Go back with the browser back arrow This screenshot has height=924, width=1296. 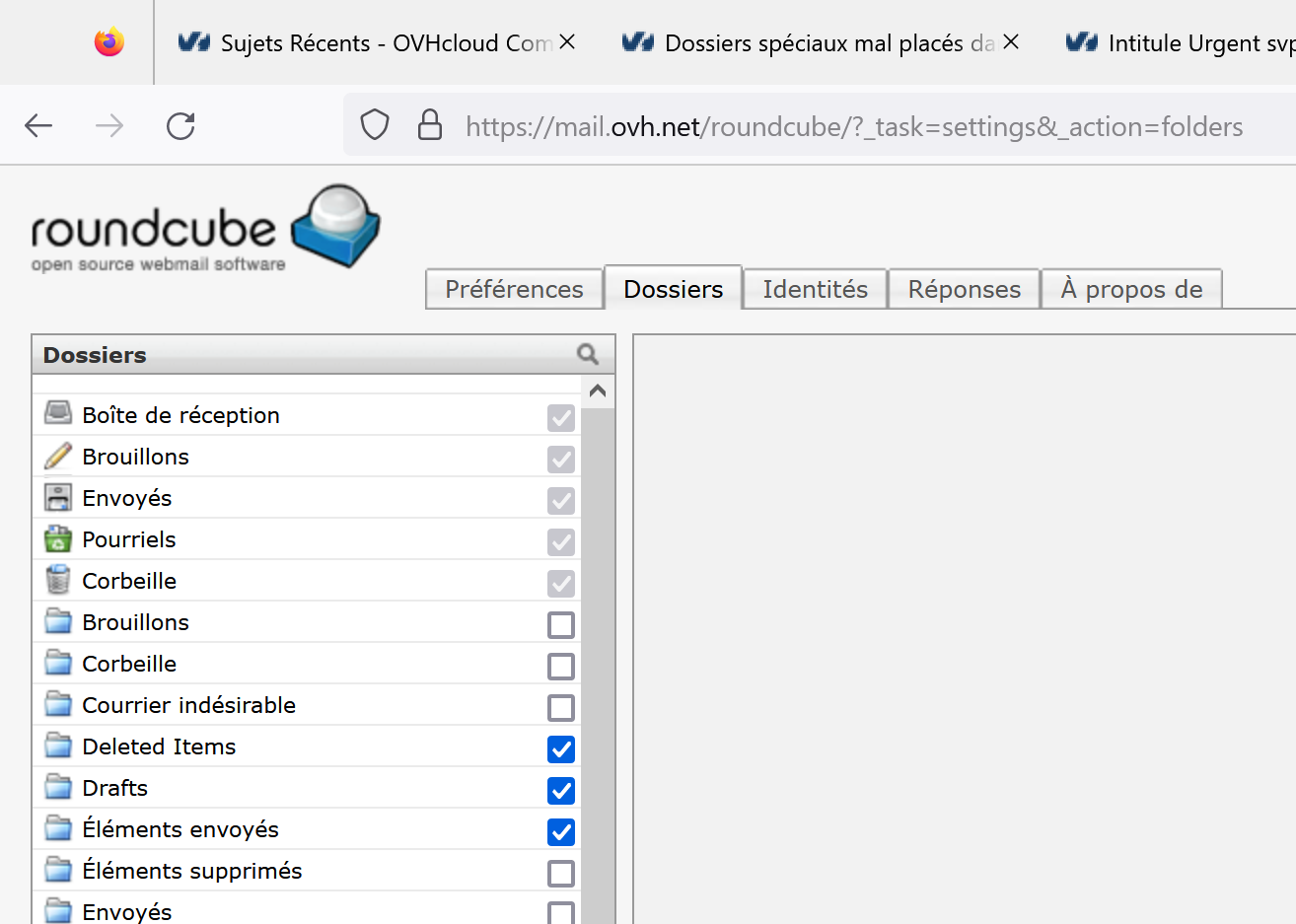click(38, 126)
